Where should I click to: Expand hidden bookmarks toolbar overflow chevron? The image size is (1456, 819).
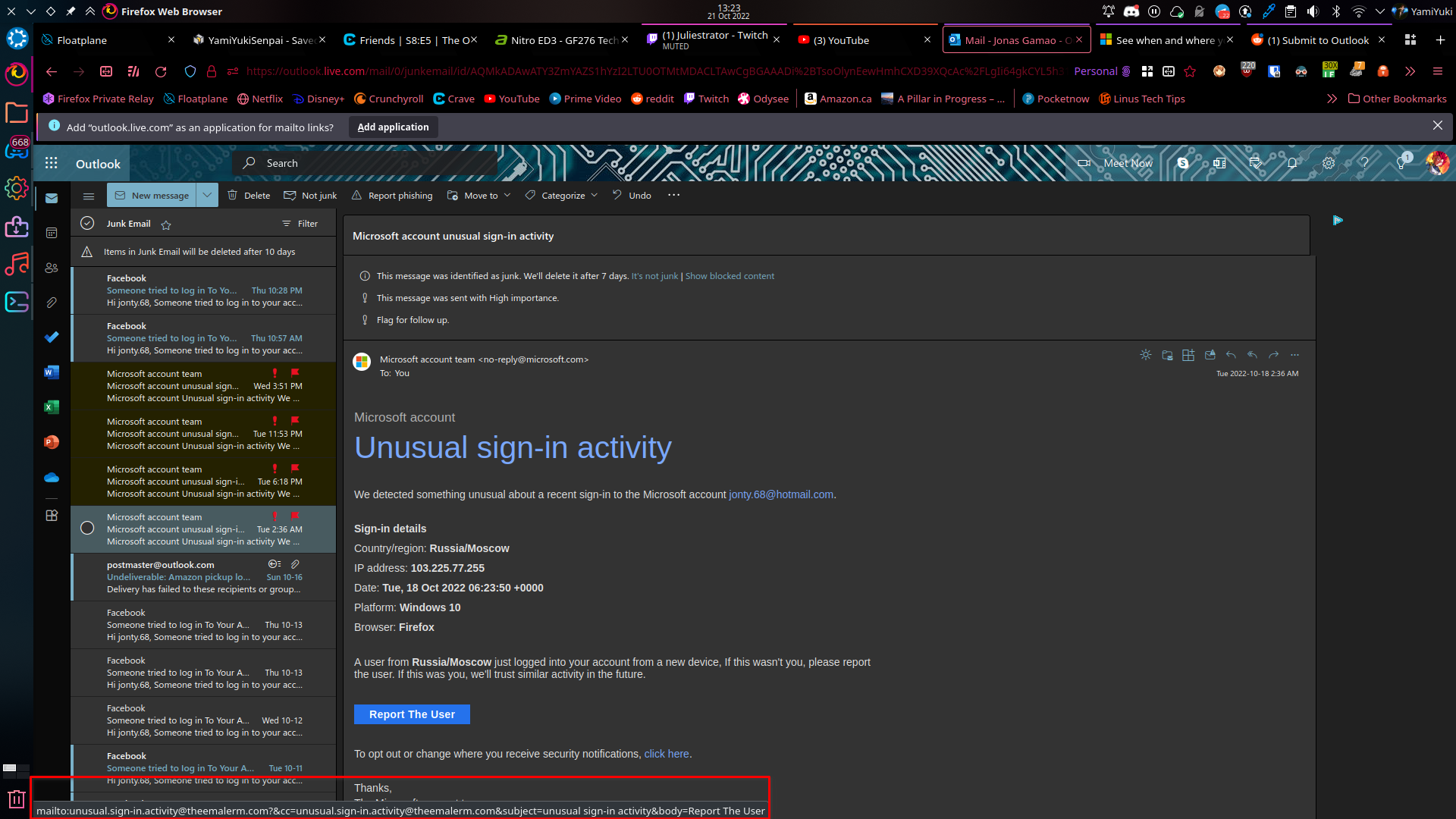click(1332, 99)
